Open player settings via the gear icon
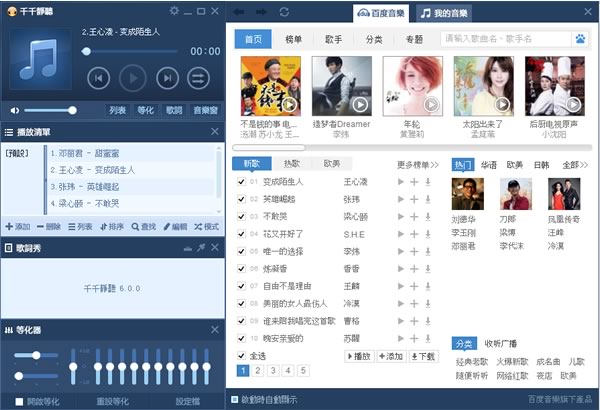 (175, 11)
